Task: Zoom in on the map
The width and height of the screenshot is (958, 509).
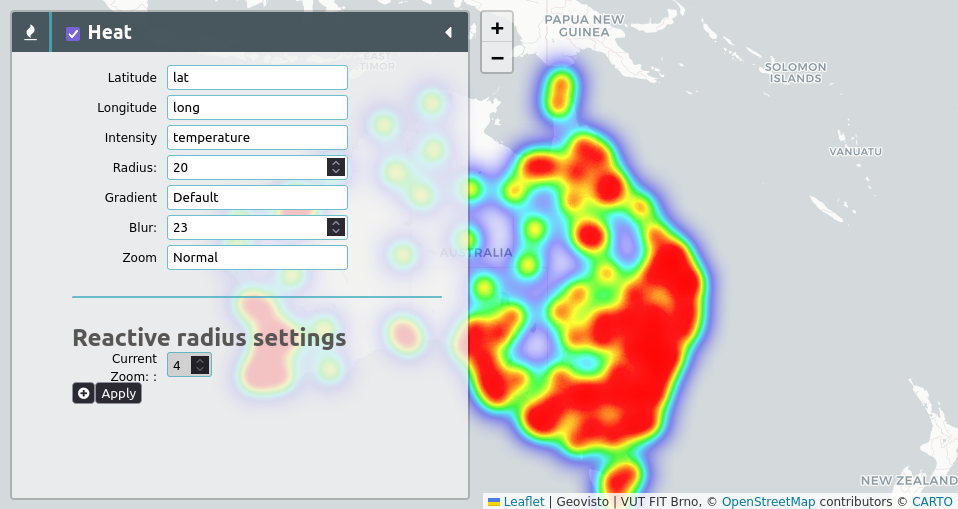Action: (497, 28)
